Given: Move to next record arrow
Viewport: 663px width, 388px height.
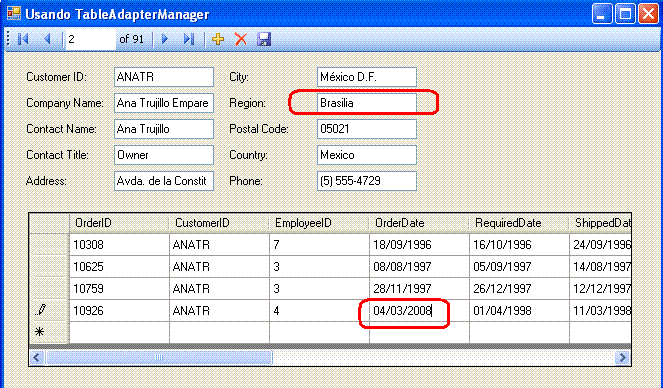Looking at the screenshot, I should [165, 39].
